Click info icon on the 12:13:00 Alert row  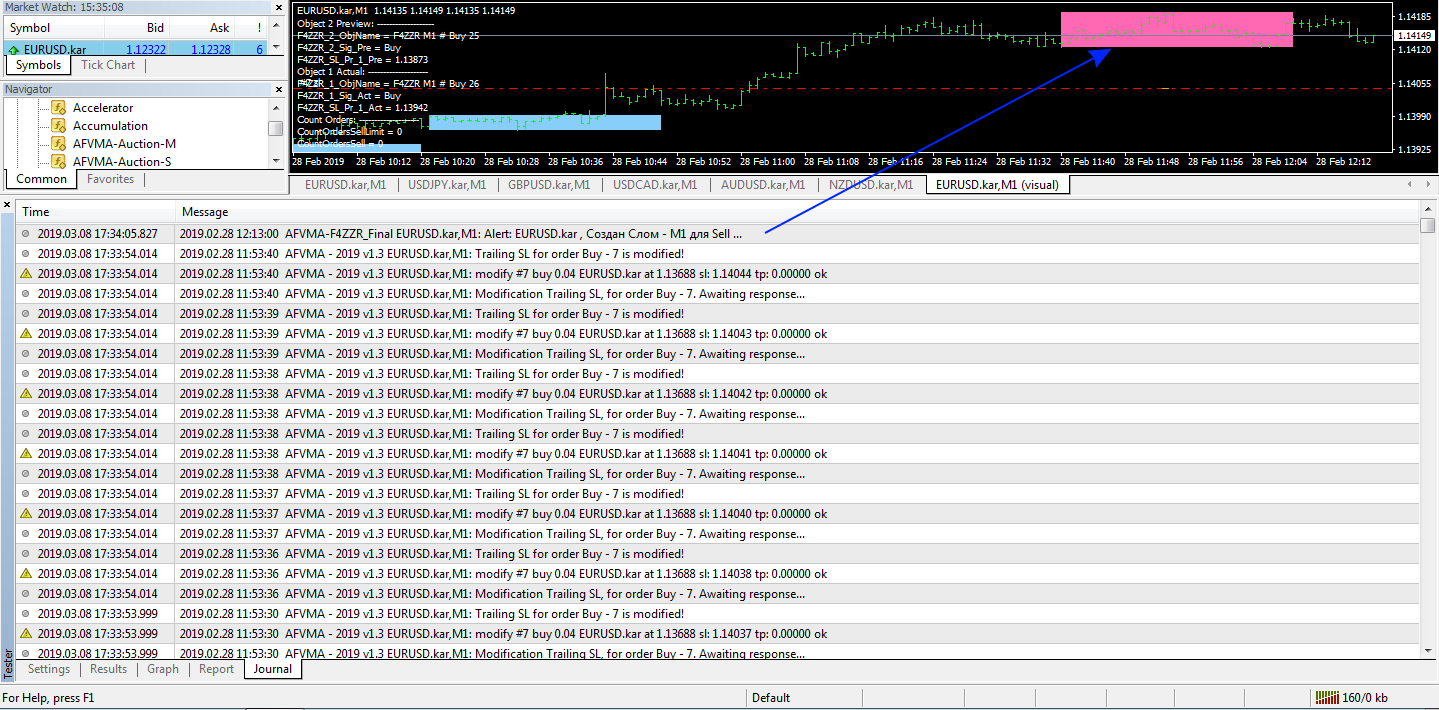26,234
